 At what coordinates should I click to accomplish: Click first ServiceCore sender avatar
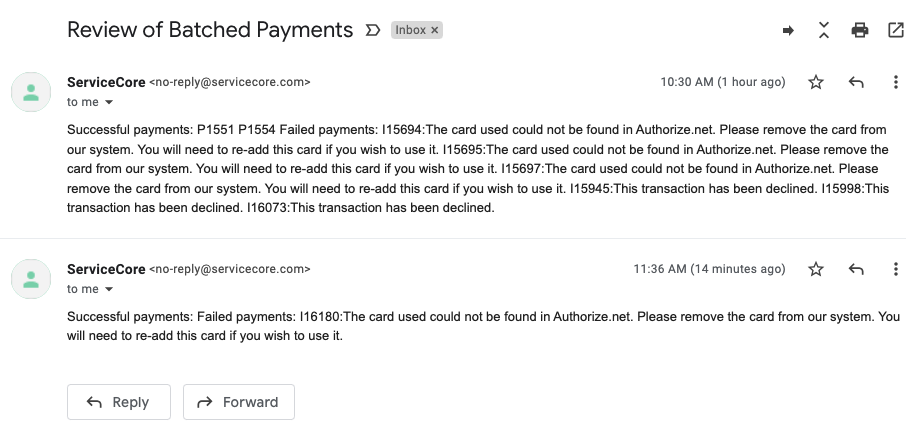[31, 92]
